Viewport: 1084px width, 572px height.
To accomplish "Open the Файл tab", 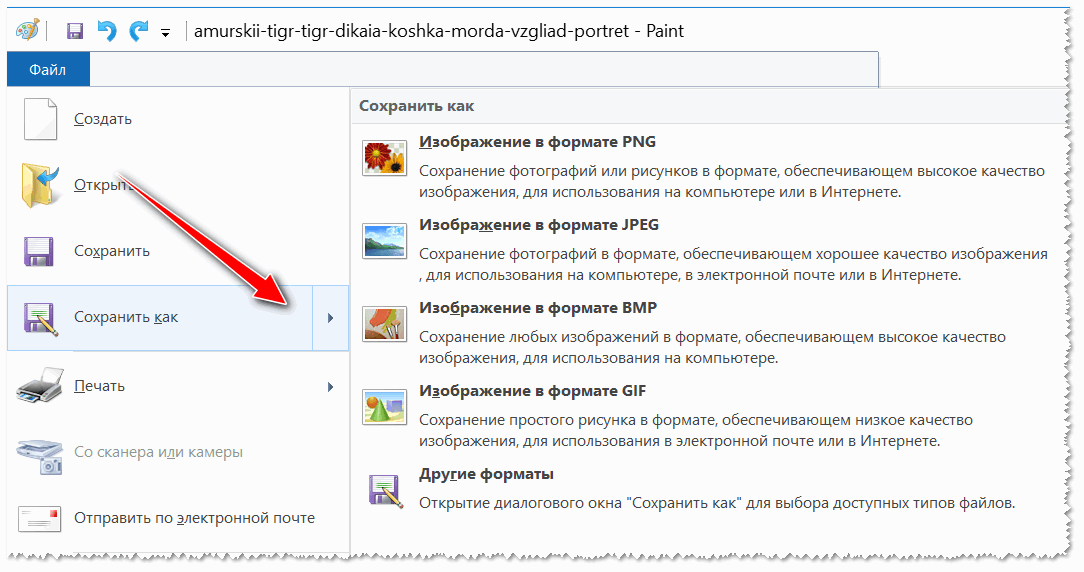I will click(48, 69).
